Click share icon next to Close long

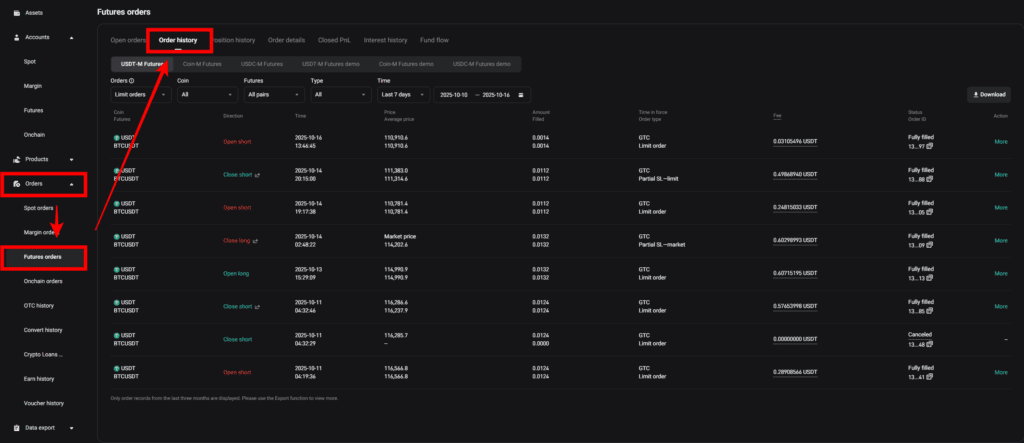pos(256,241)
